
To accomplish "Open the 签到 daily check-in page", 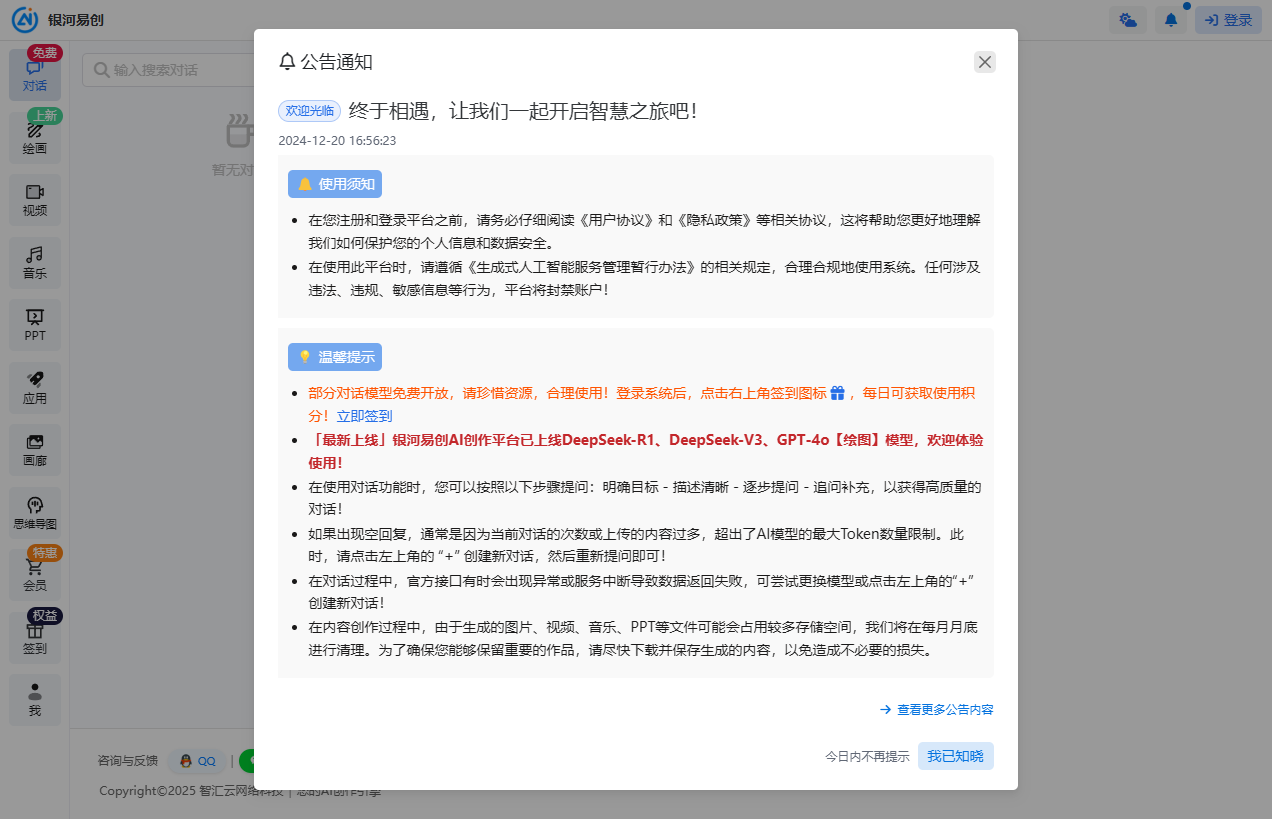I will point(35,637).
